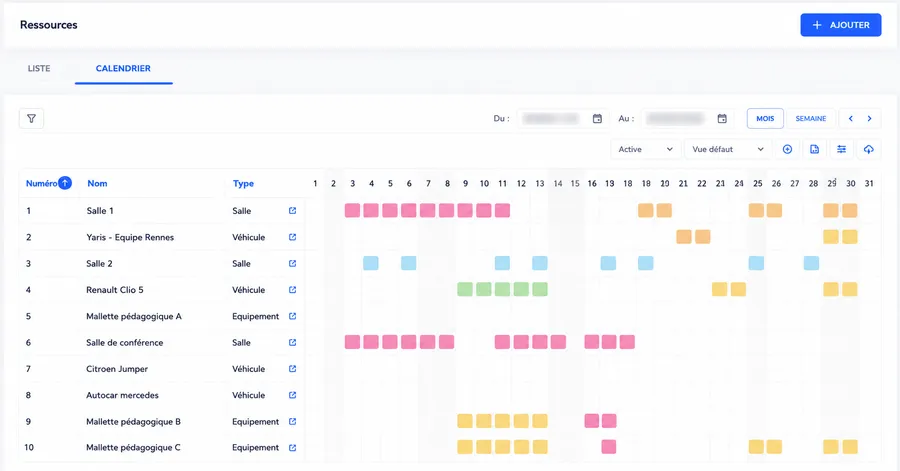Click the Salle 1 resource name
The height and width of the screenshot is (471, 900).
[x=100, y=211]
